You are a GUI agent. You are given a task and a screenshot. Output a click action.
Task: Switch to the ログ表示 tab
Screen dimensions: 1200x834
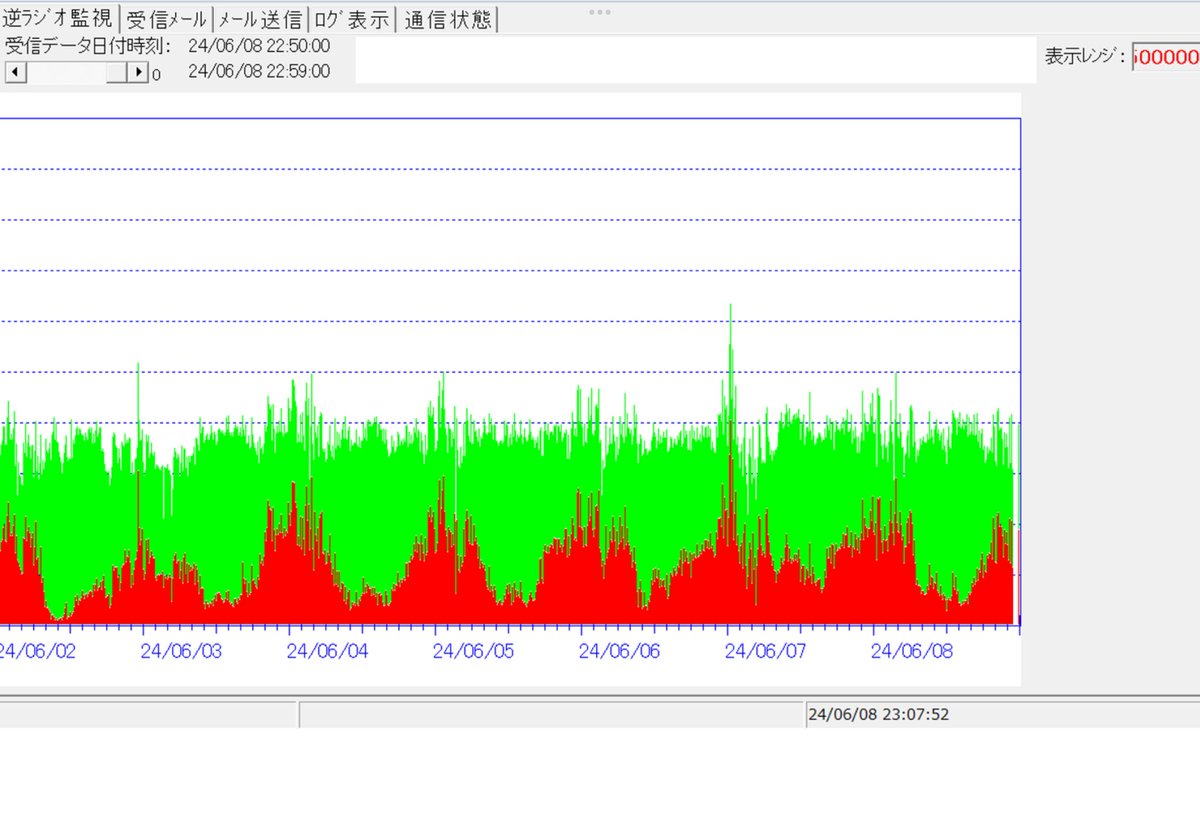[351, 19]
